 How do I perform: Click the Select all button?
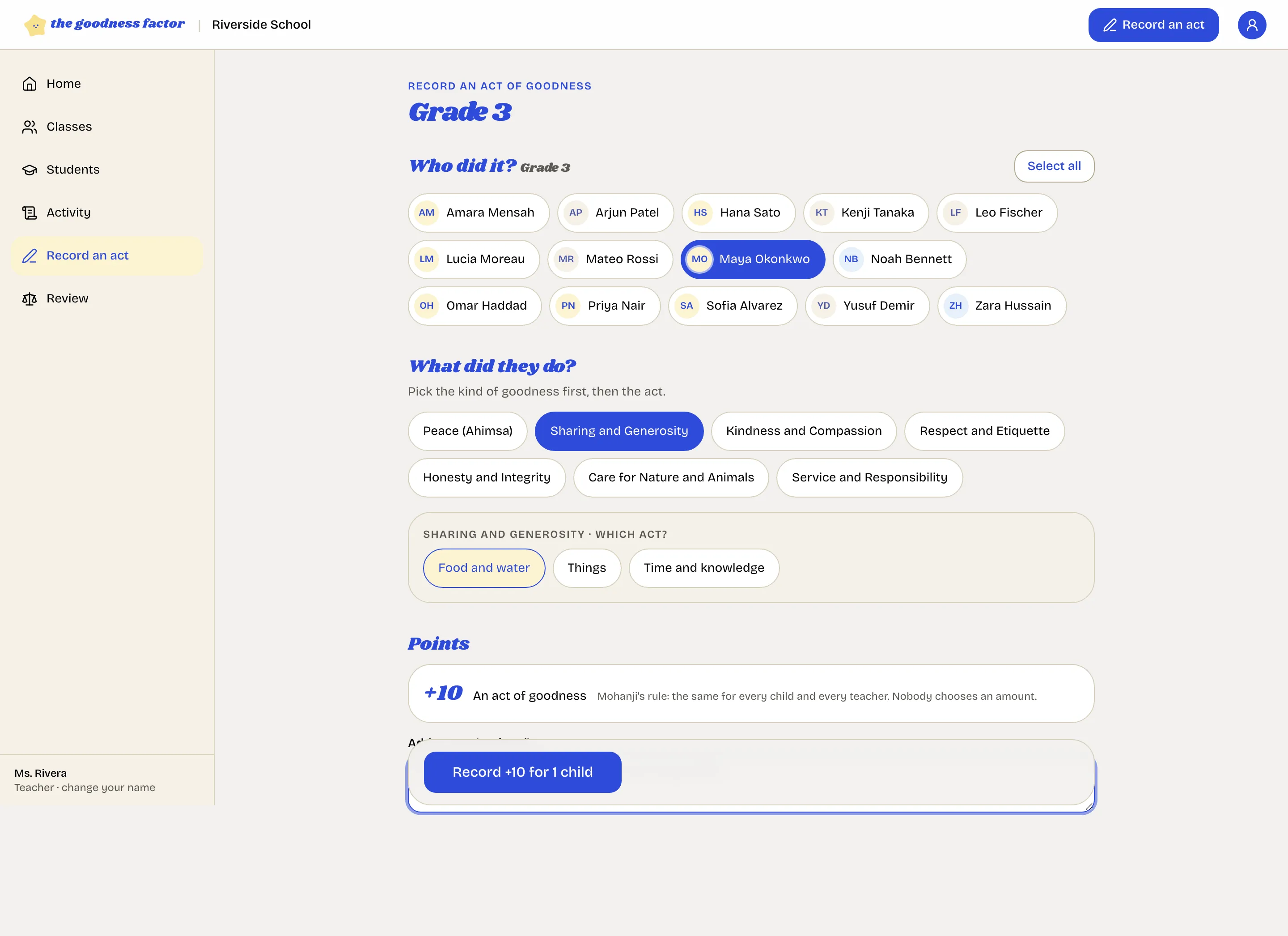tap(1054, 166)
